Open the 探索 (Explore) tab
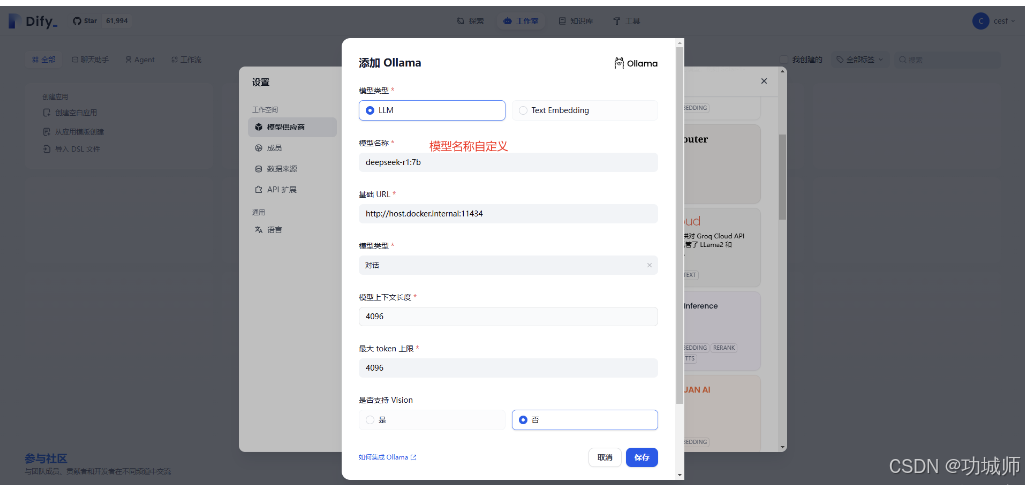 point(471,21)
